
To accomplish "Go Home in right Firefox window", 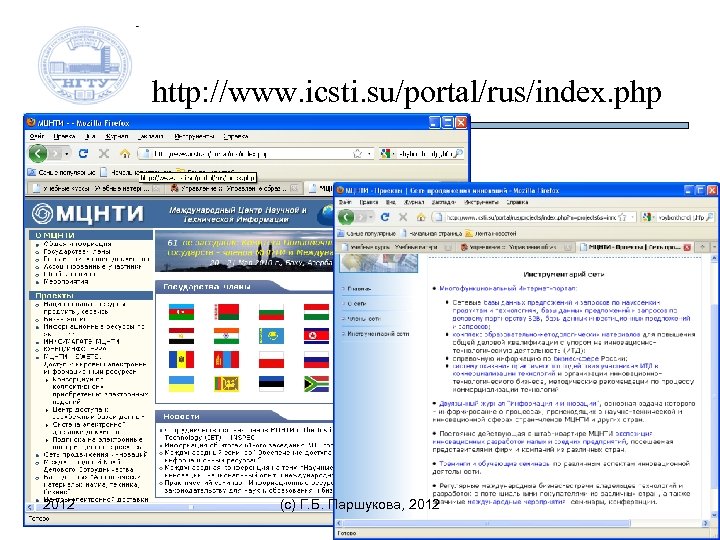I will (x=421, y=217).
